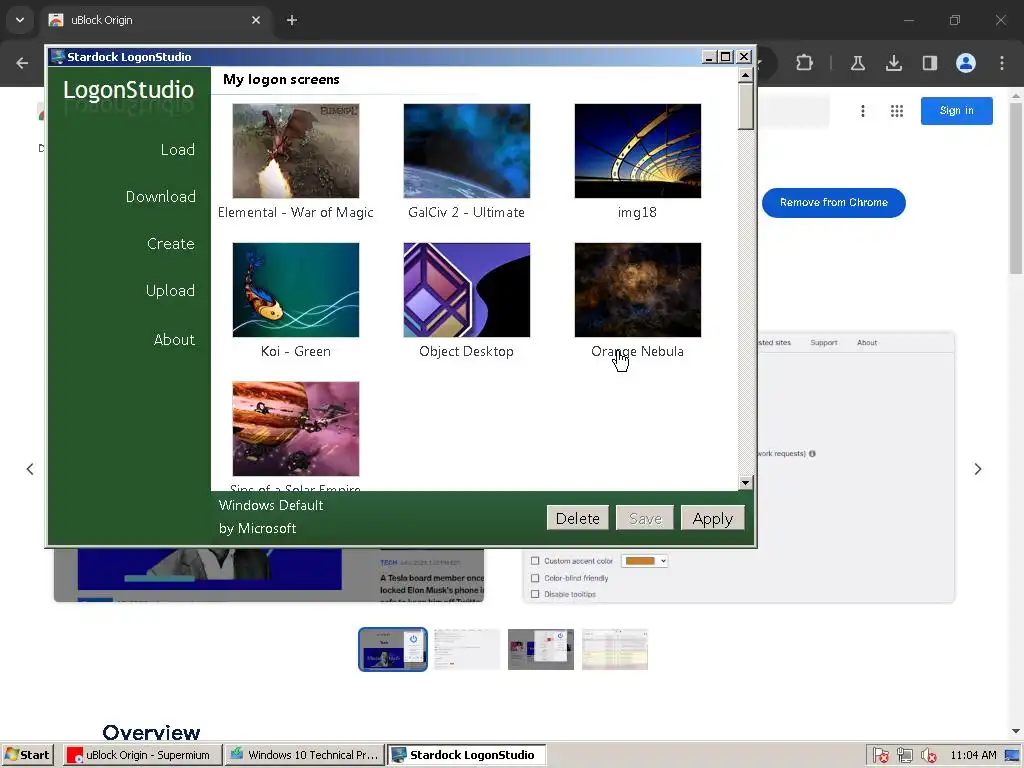The width and height of the screenshot is (1024, 768).
Task: Toggle the browser side panel icon
Action: coord(929,63)
